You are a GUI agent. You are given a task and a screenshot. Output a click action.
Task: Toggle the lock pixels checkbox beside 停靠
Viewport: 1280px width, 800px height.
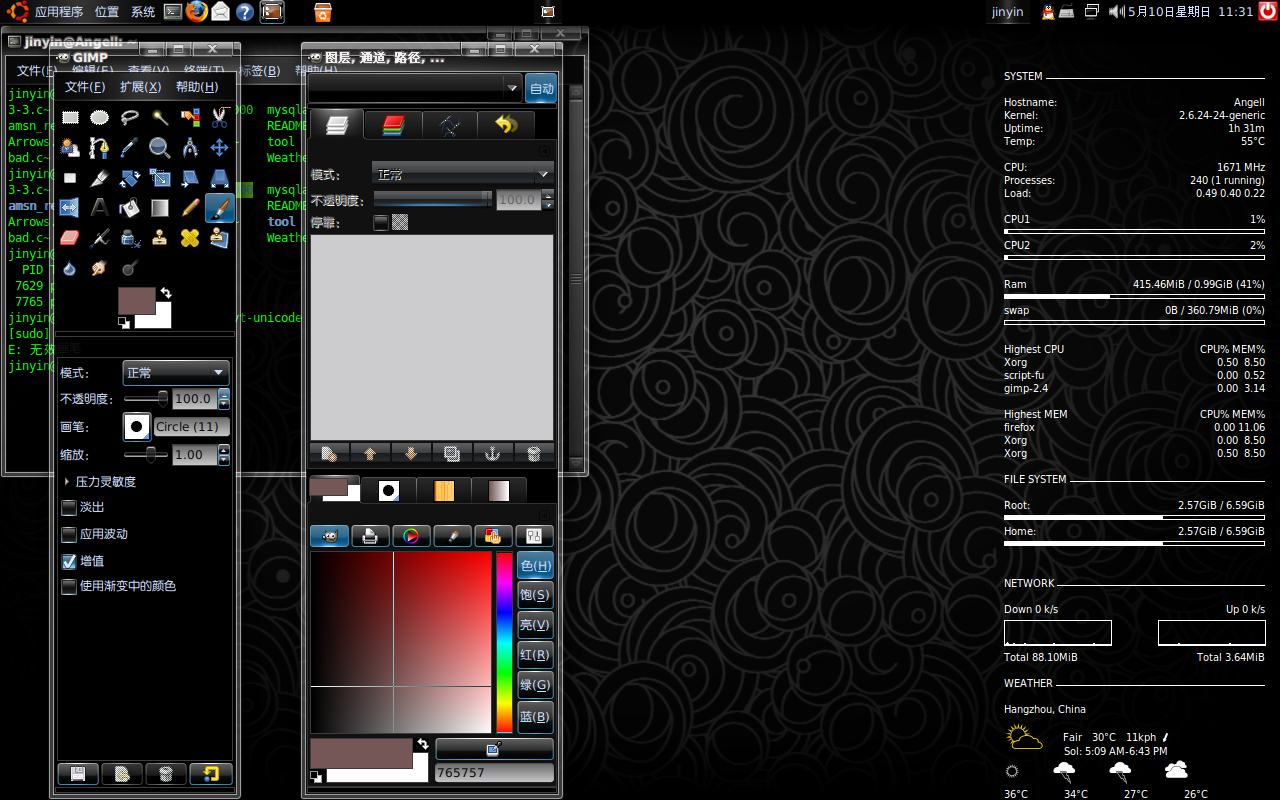381,222
